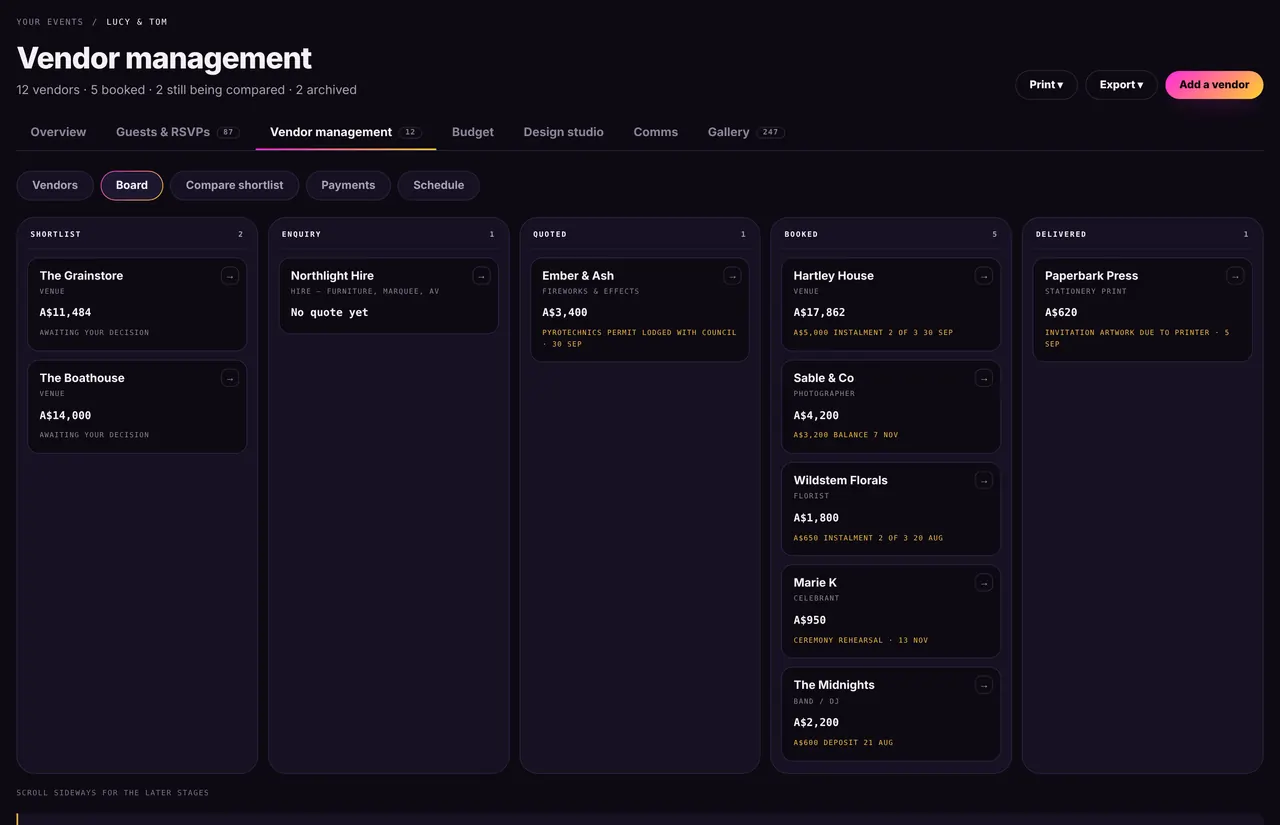Click the A$600 deposit 21 Aug note
Screen dimensions: 1280x825
(844, 743)
